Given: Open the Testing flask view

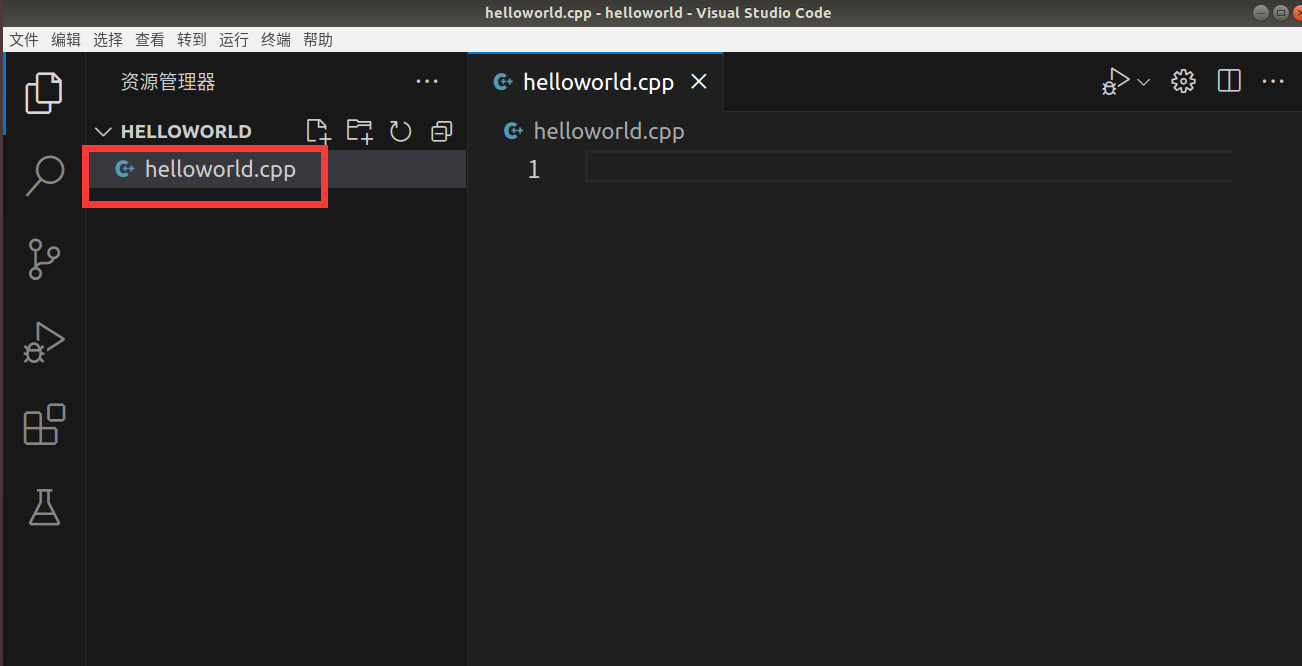Looking at the screenshot, I should 44,507.
